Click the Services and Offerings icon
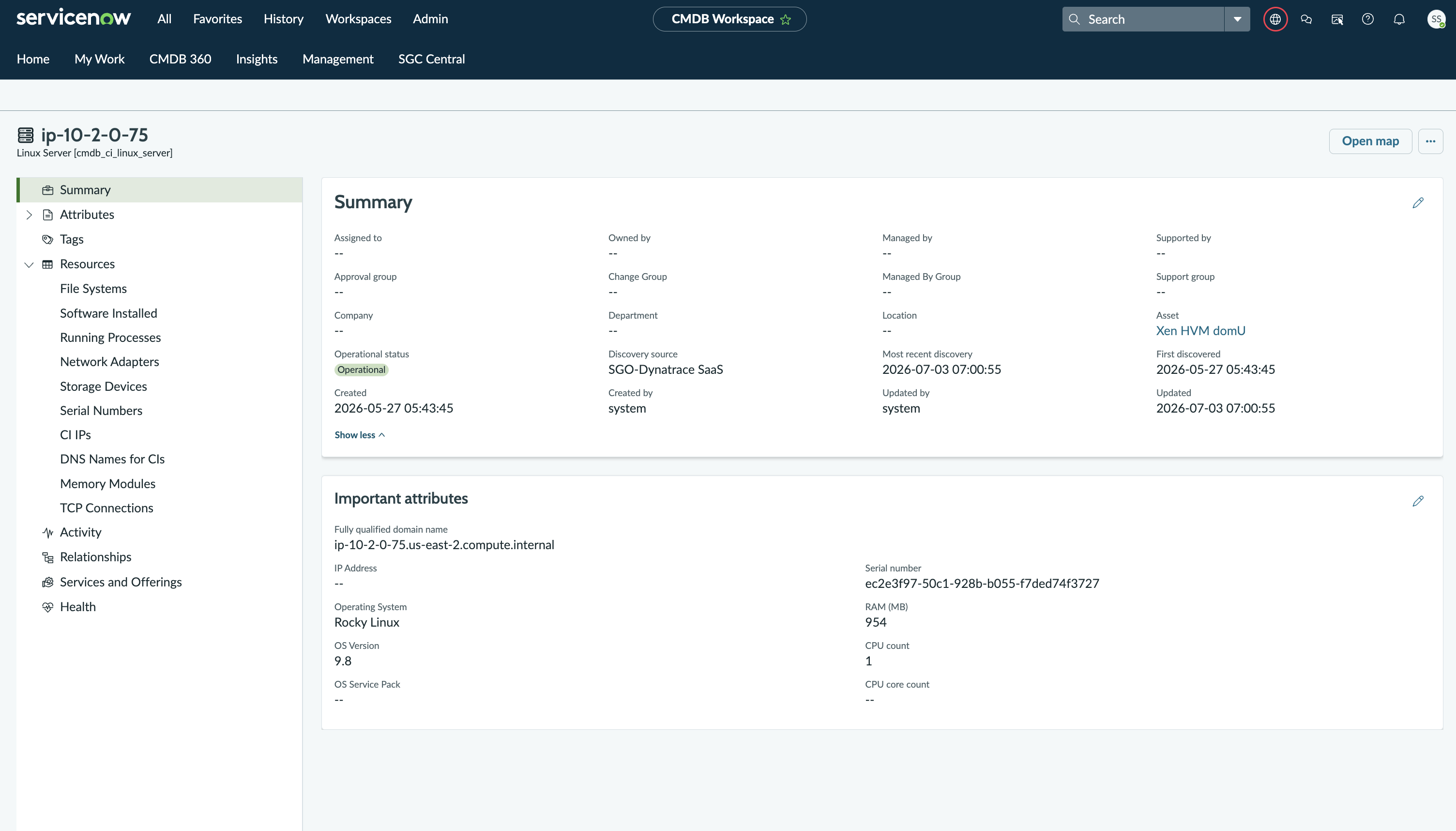This screenshot has width=1456, height=831. pyautogui.click(x=48, y=582)
